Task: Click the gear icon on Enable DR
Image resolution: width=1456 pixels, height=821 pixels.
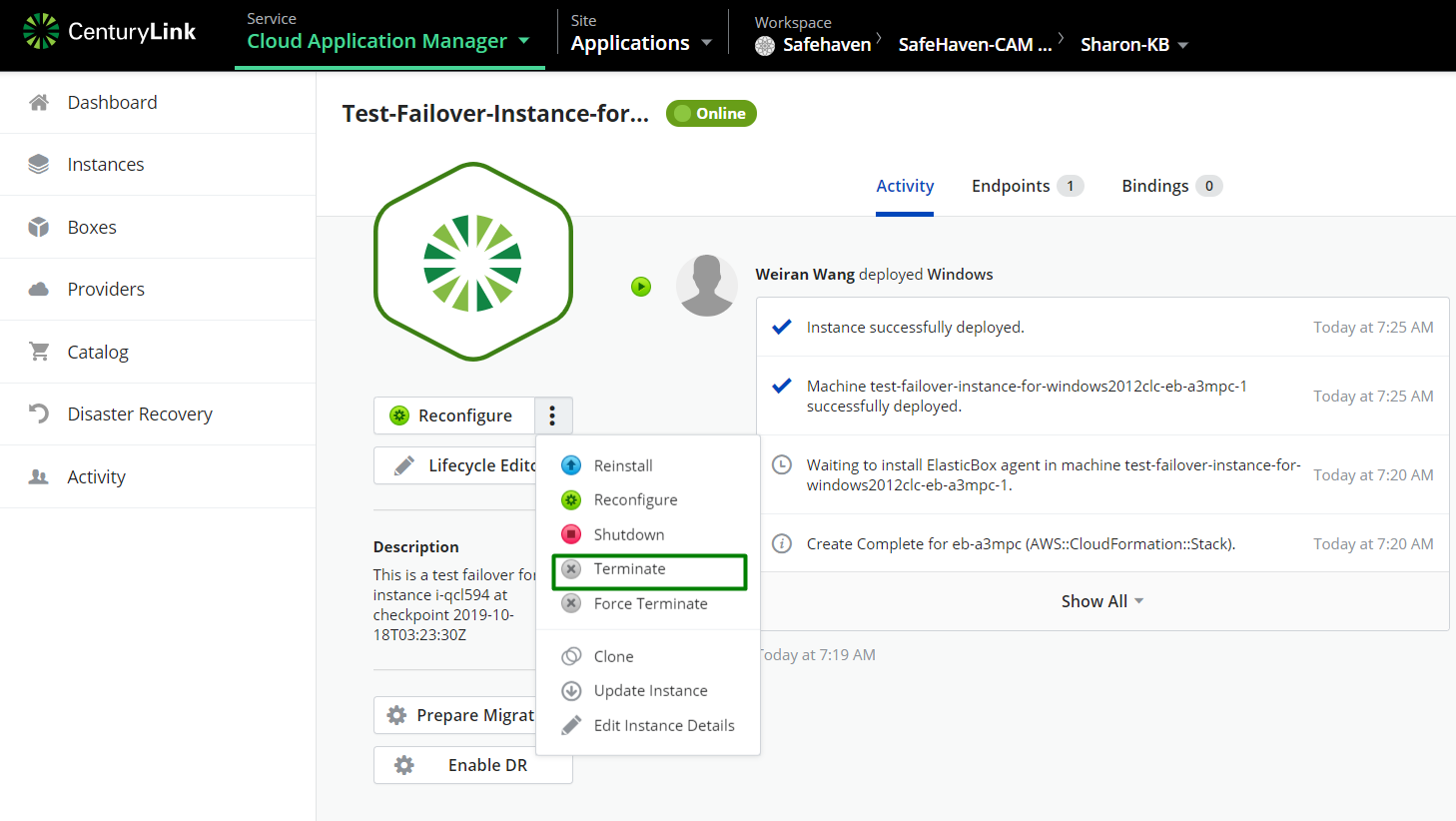Action: coord(404,765)
